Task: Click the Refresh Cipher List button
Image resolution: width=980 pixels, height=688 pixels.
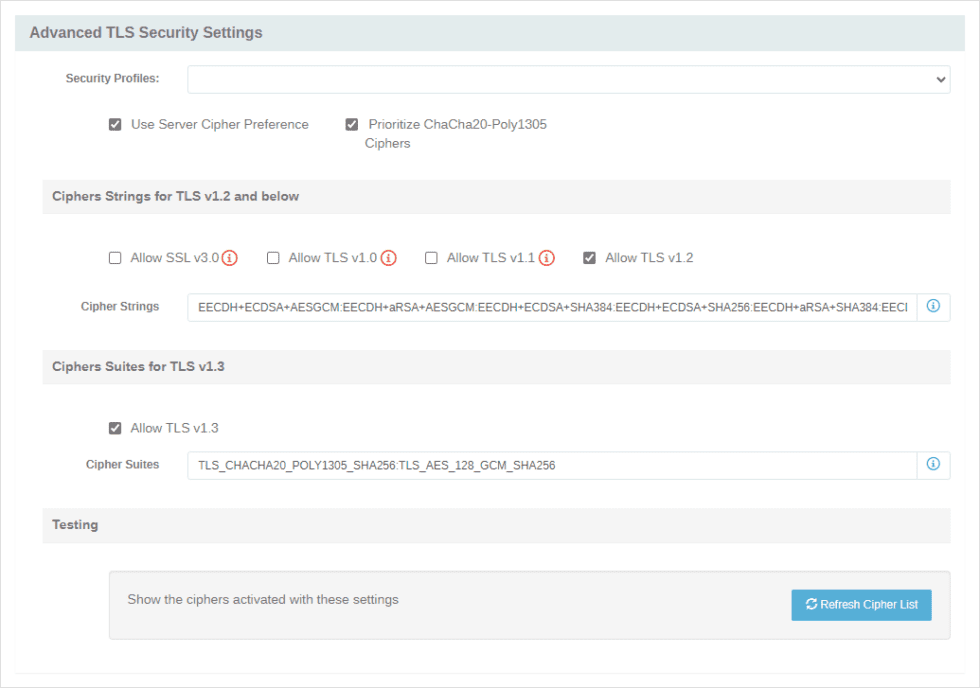Action: click(861, 604)
